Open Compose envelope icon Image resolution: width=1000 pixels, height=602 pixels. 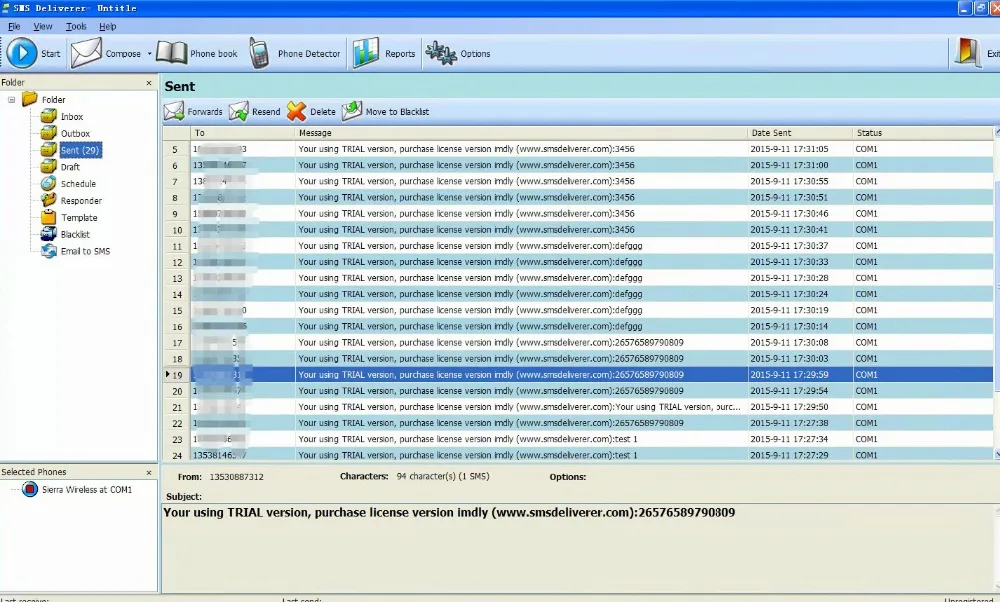(87, 53)
